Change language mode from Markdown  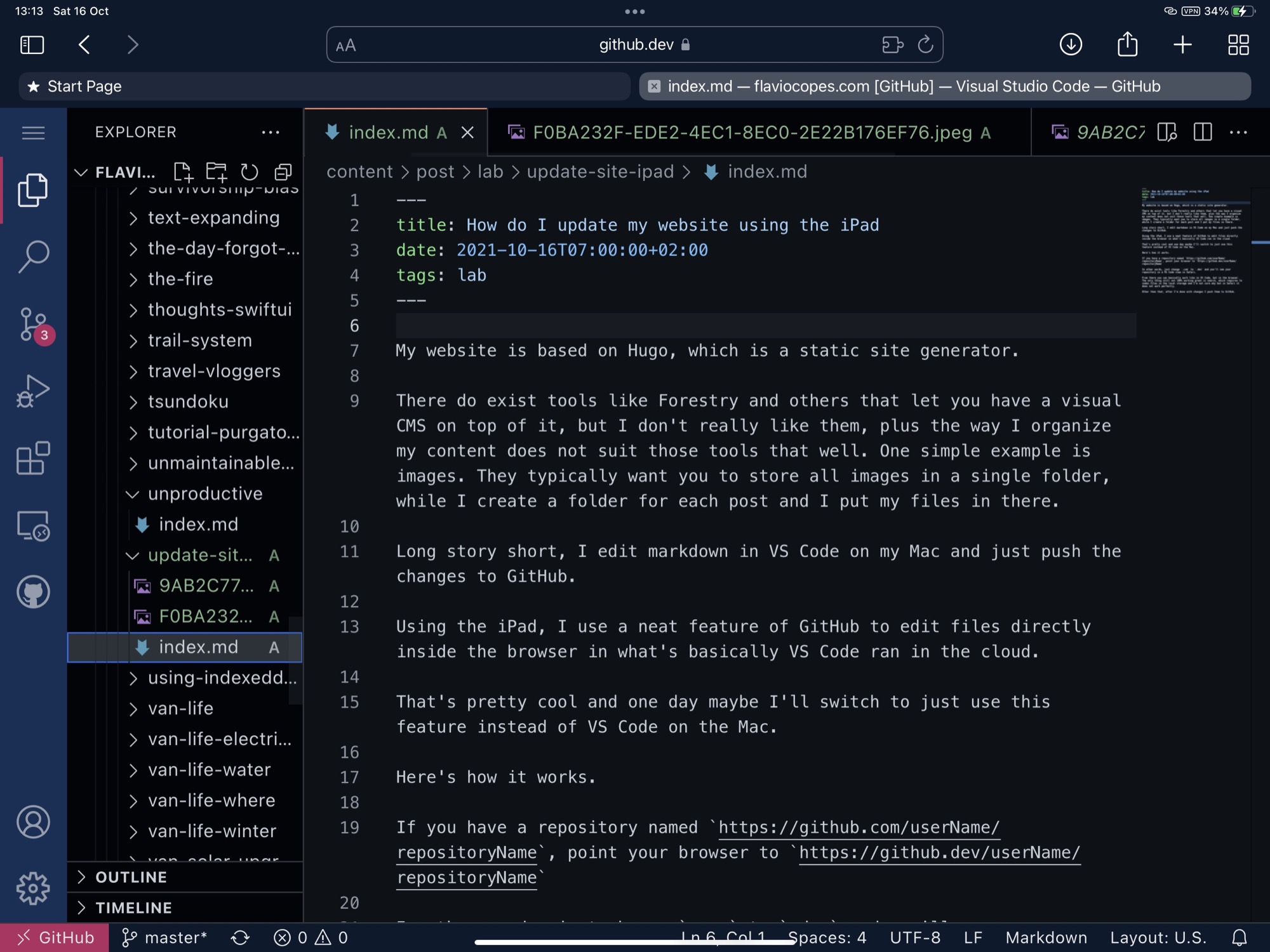pyautogui.click(x=1046, y=937)
